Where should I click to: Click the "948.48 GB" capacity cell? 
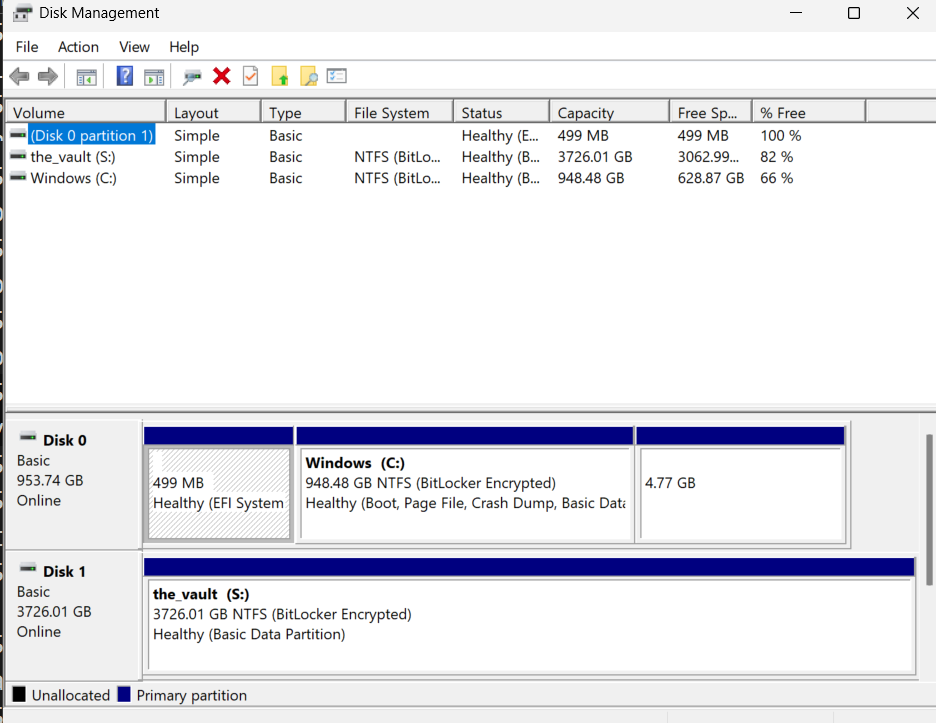[x=591, y=178]
